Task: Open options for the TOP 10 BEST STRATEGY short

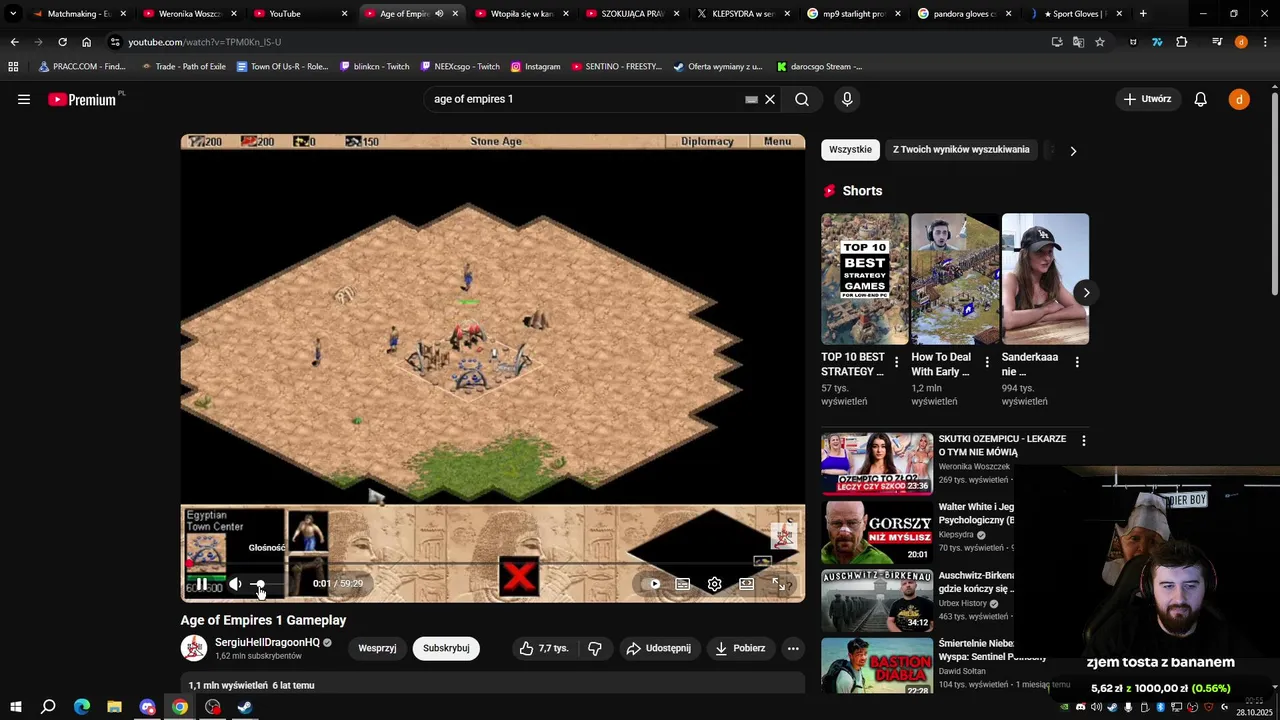Action: pos(896,362)
